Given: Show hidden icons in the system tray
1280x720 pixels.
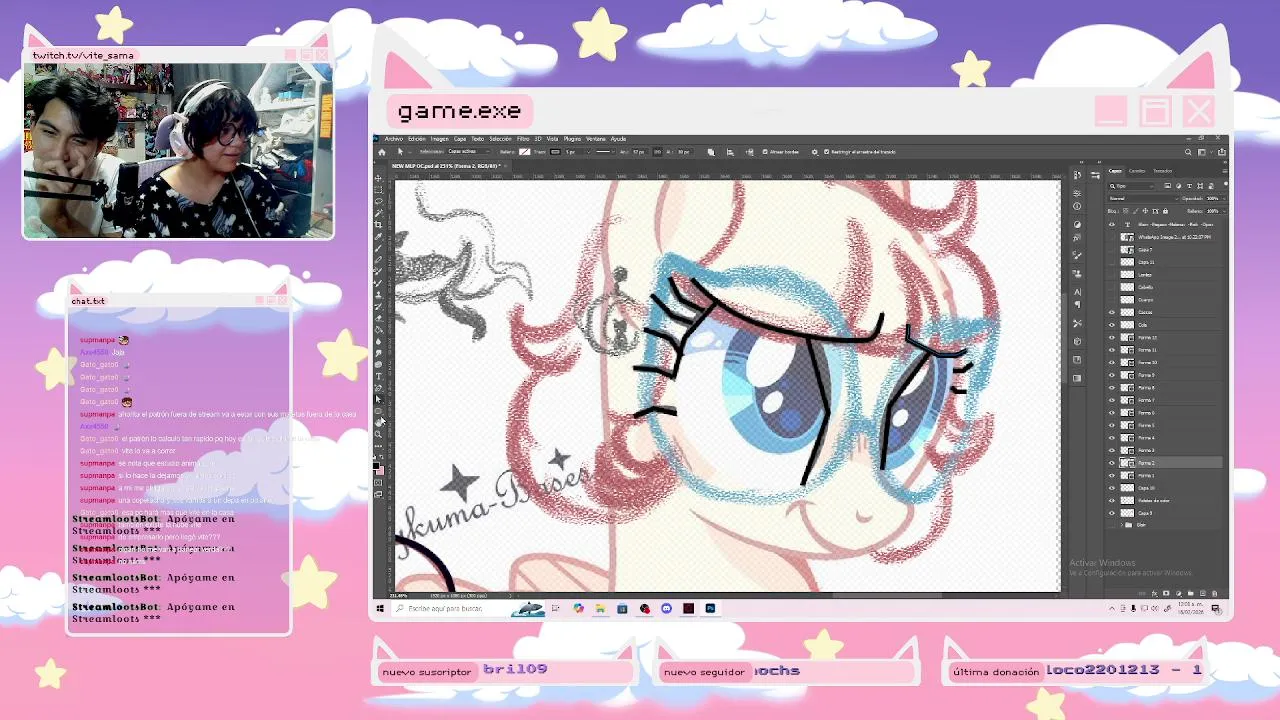Looking at the screenshot, I should coord(1112,608).
